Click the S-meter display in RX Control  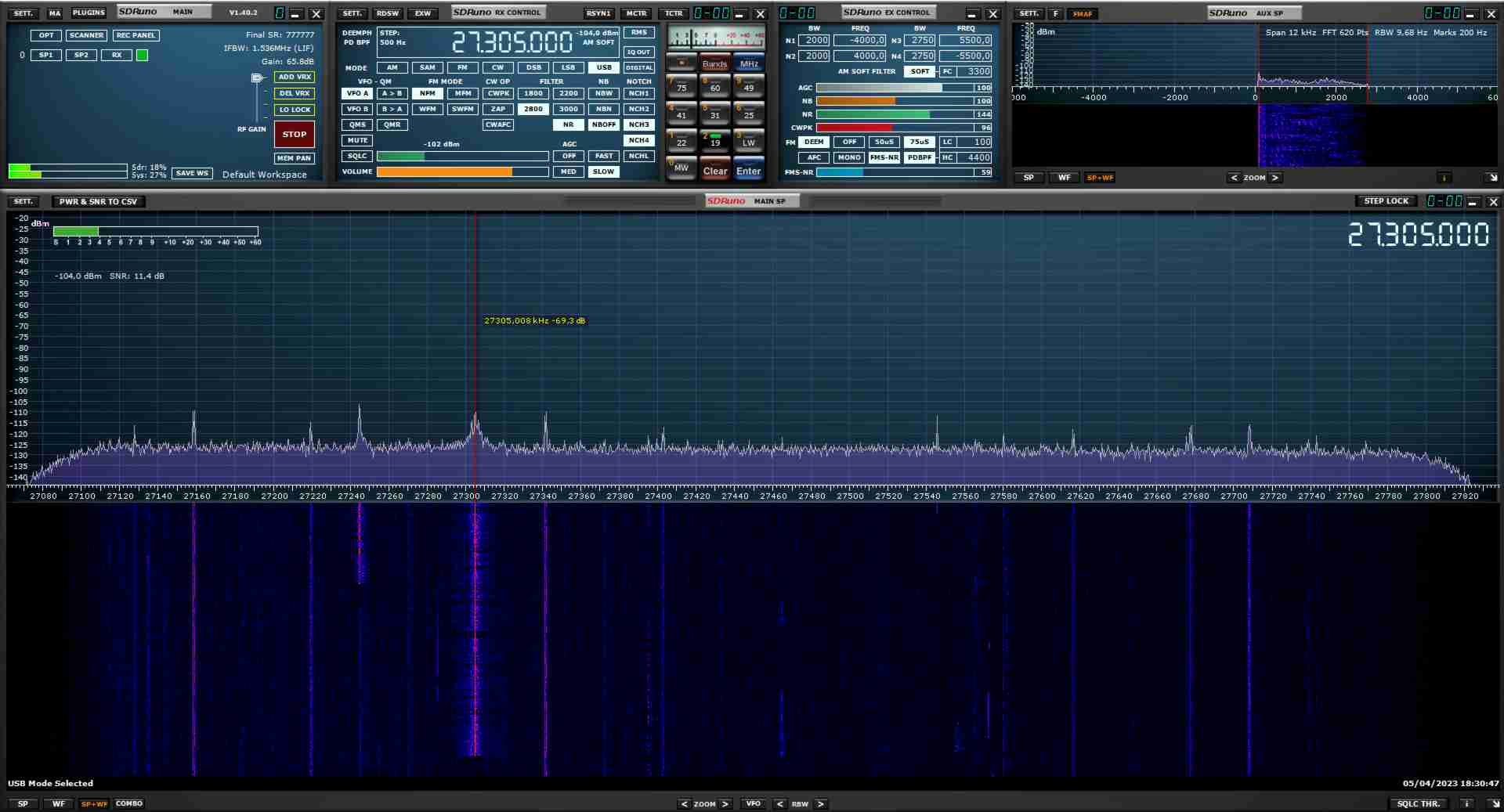(716, 38)
